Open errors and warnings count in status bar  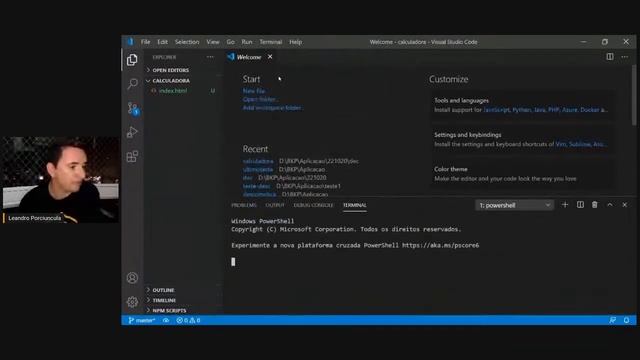tap(188, 320)
